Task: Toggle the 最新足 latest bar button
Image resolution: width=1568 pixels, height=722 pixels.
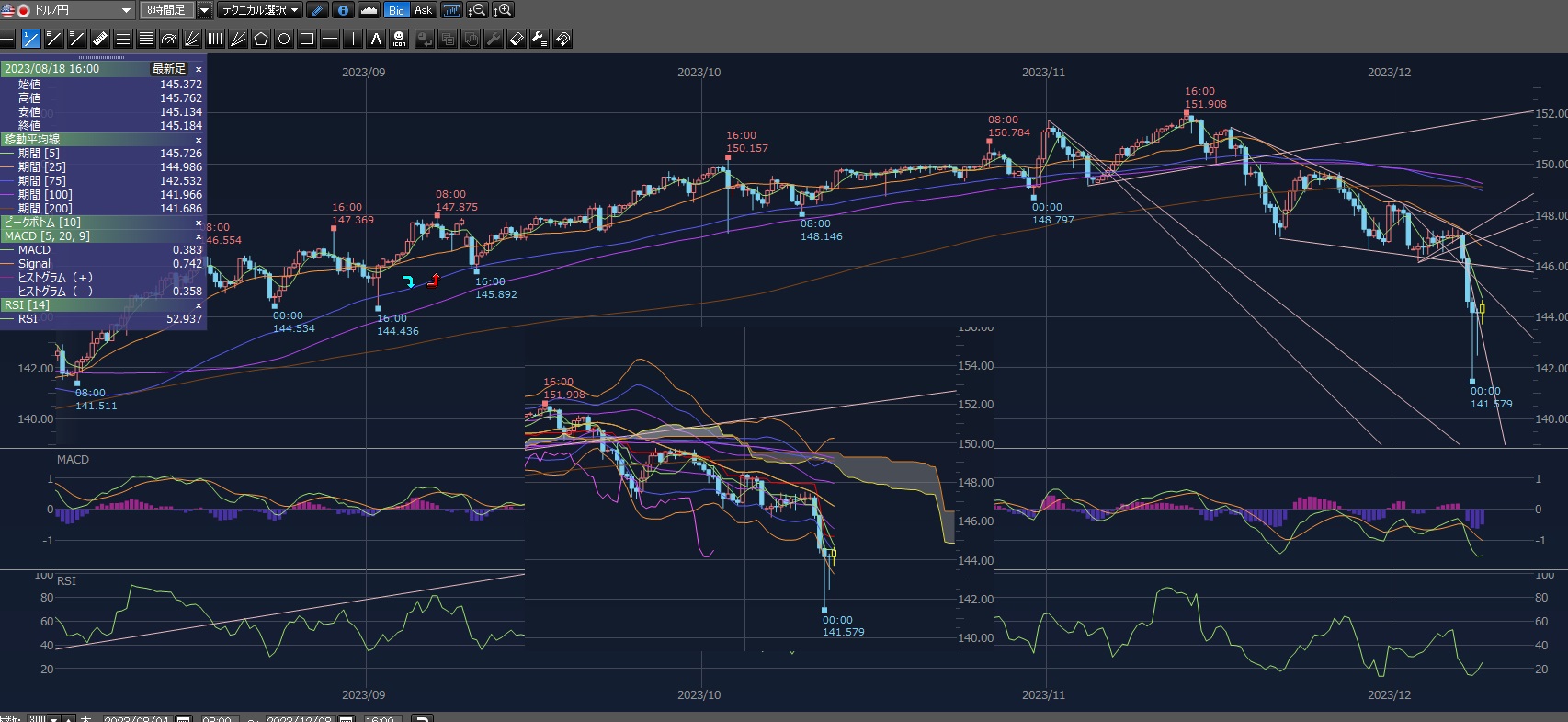Action: (x=169, y=69)
